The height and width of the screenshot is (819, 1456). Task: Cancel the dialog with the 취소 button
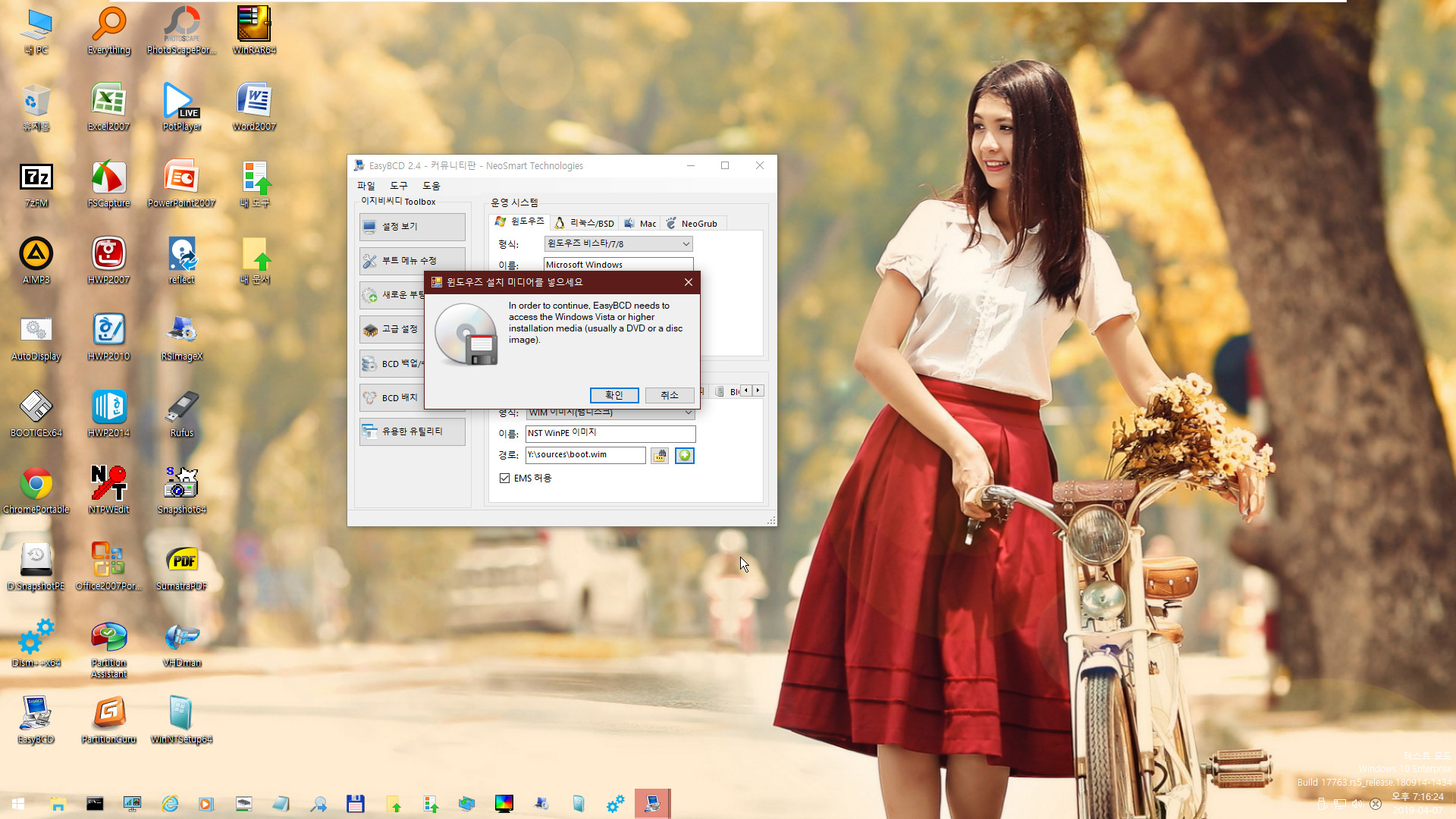click(670, 395)
